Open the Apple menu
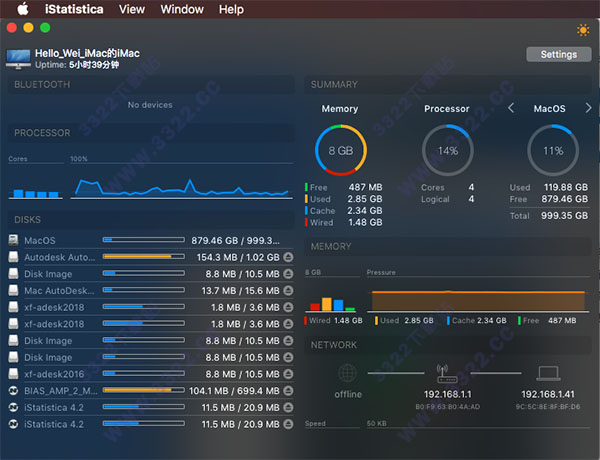Viewport: 600px width, 460px height. pos(23,9)
